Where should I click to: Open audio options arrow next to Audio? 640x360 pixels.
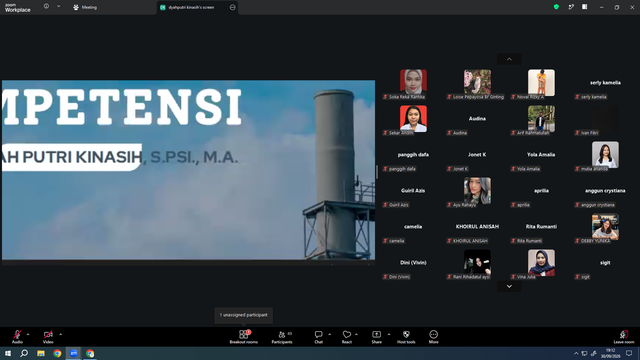[28, 334]
